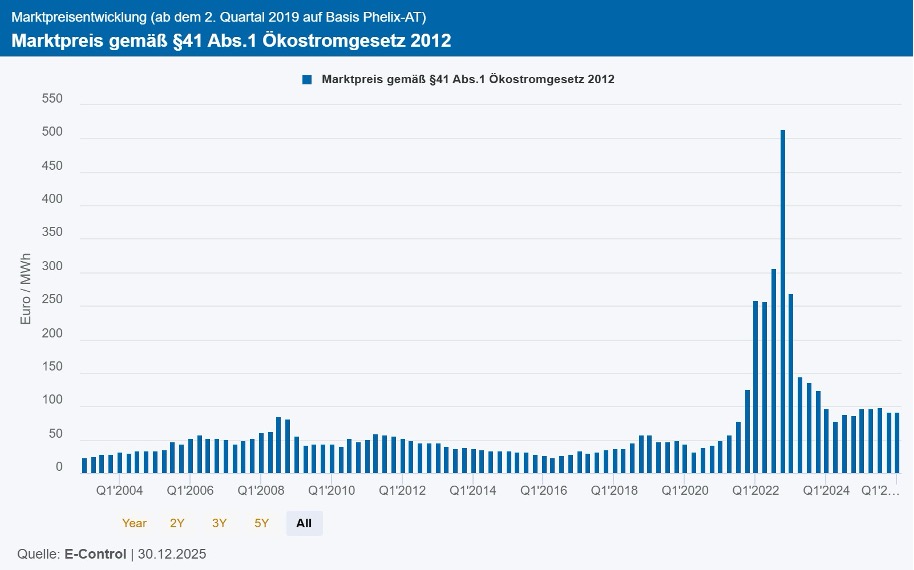The width and height of the screenshot is (914, 570).
Task: Toggle the Marktpreis series via legend label
Action: point(467,79)
